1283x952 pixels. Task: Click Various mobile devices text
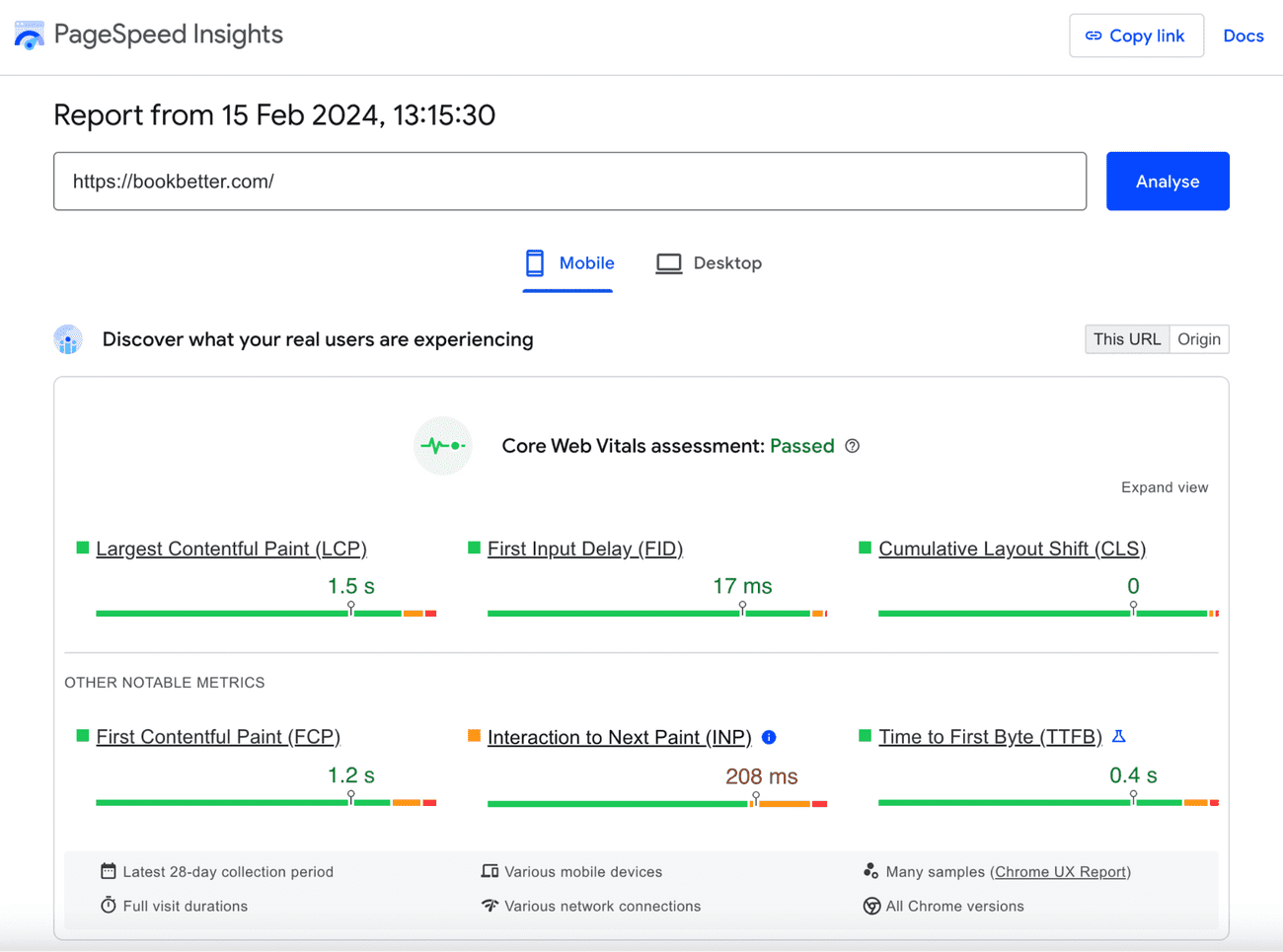point(583,872)
